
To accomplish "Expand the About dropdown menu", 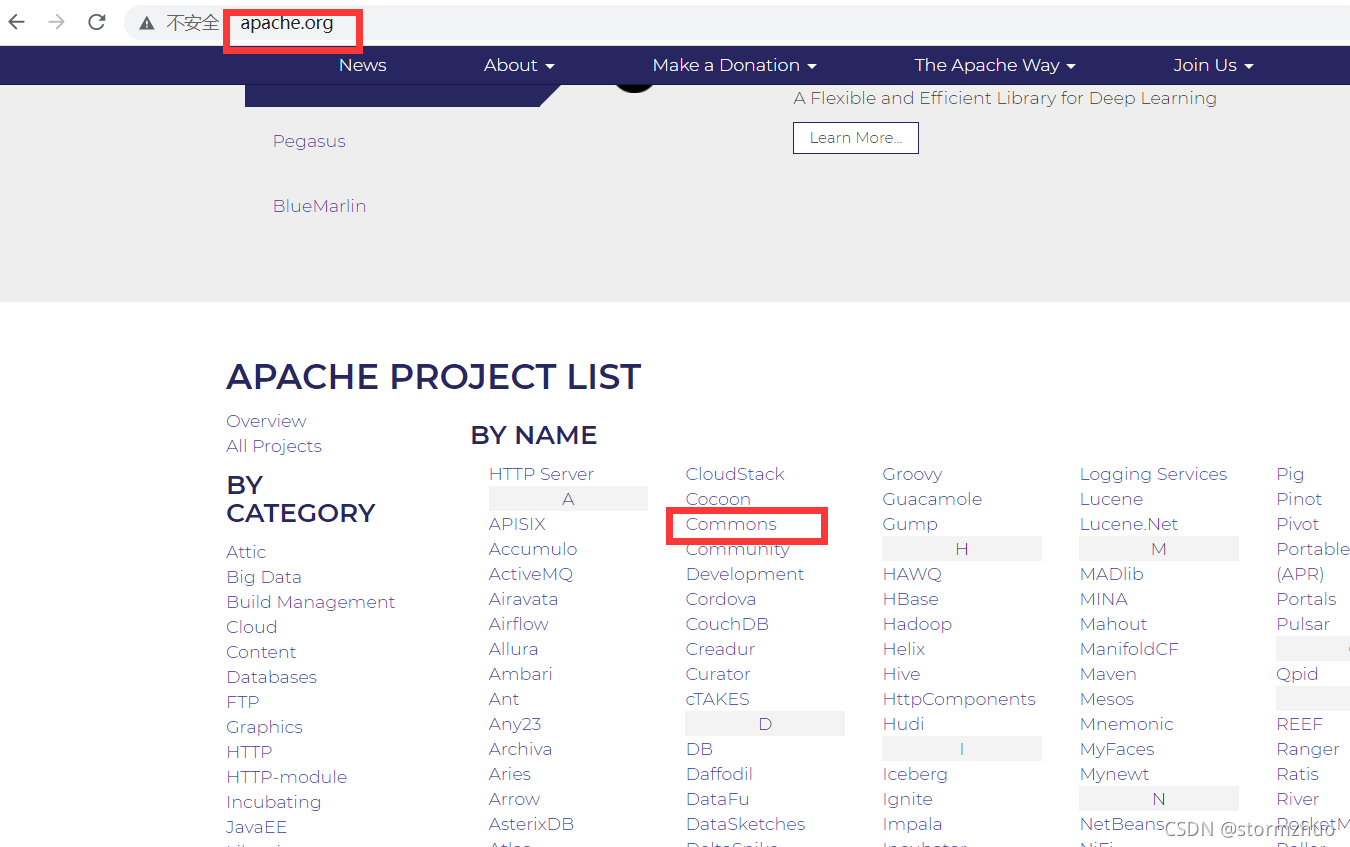I will [x=519, y=65].
